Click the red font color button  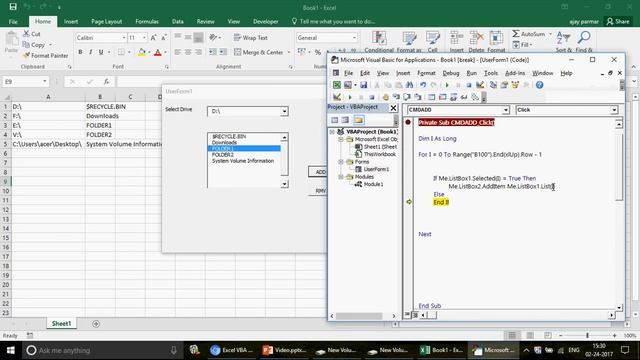[x=158, y=52]
